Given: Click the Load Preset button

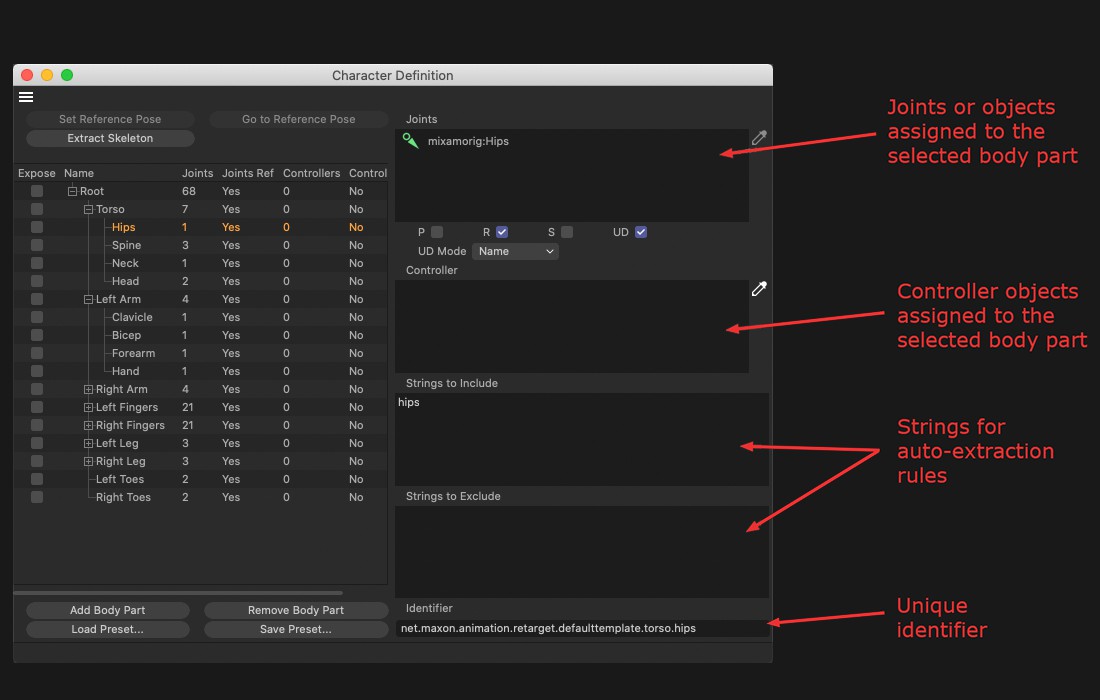Looking at the screenshot, I should [107, 629].
